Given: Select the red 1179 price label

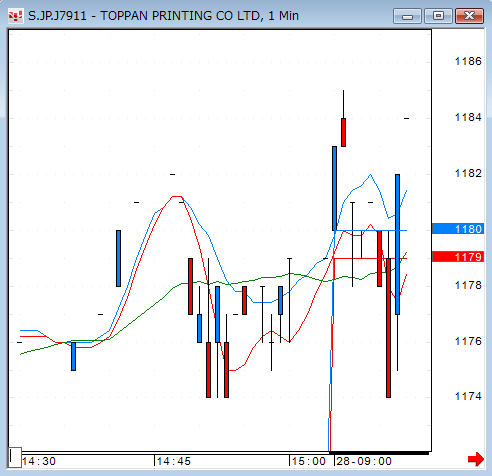Looking at the screenshot, I should [458, 257].
